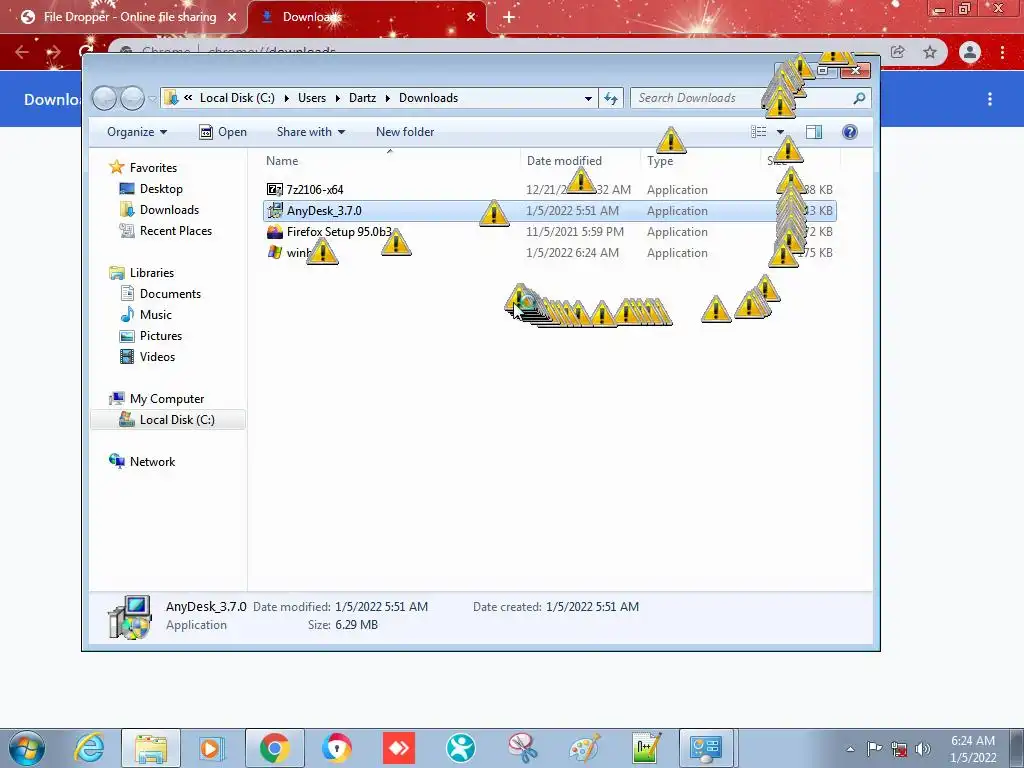Click the search magnifier icon
Viewport: 1024px width, 768px height.
click(x=859, y=98)
